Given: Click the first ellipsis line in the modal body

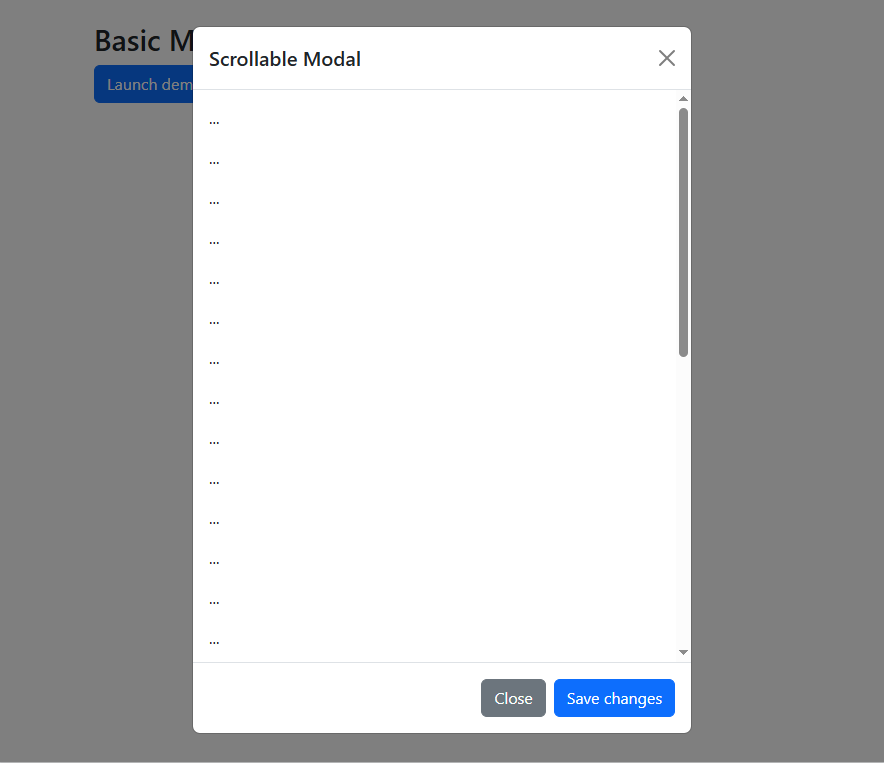Looking at the screenshot, I should click(214, 121).
